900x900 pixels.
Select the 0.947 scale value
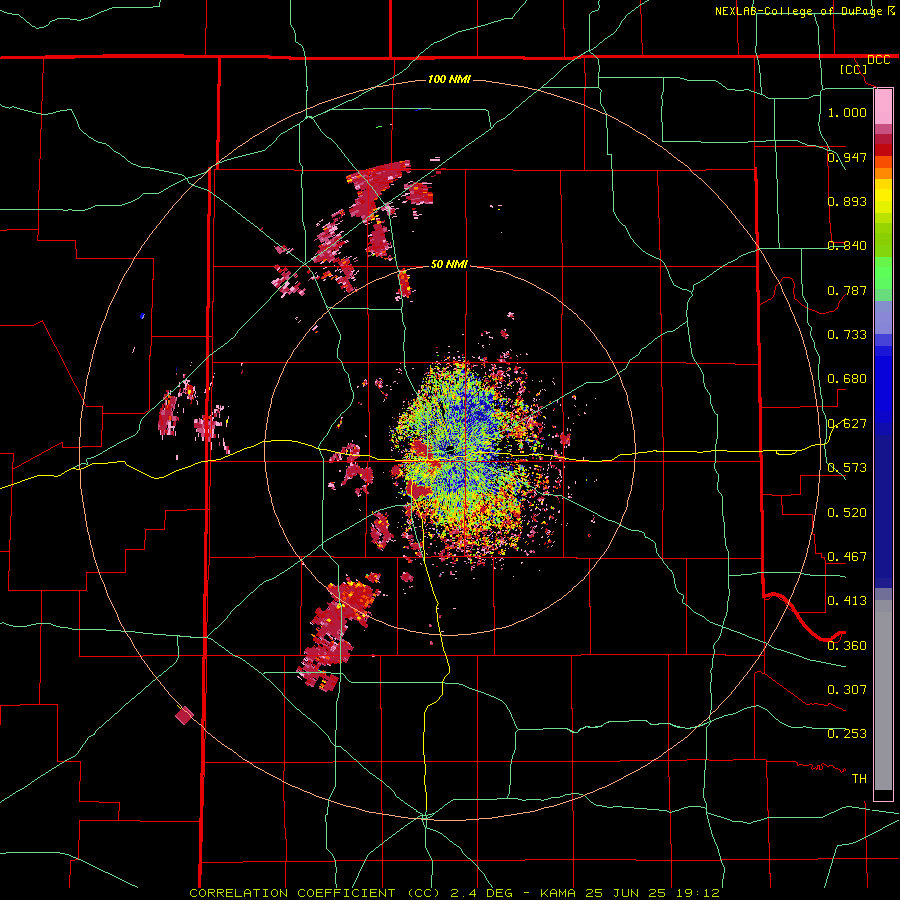(847, 157)
